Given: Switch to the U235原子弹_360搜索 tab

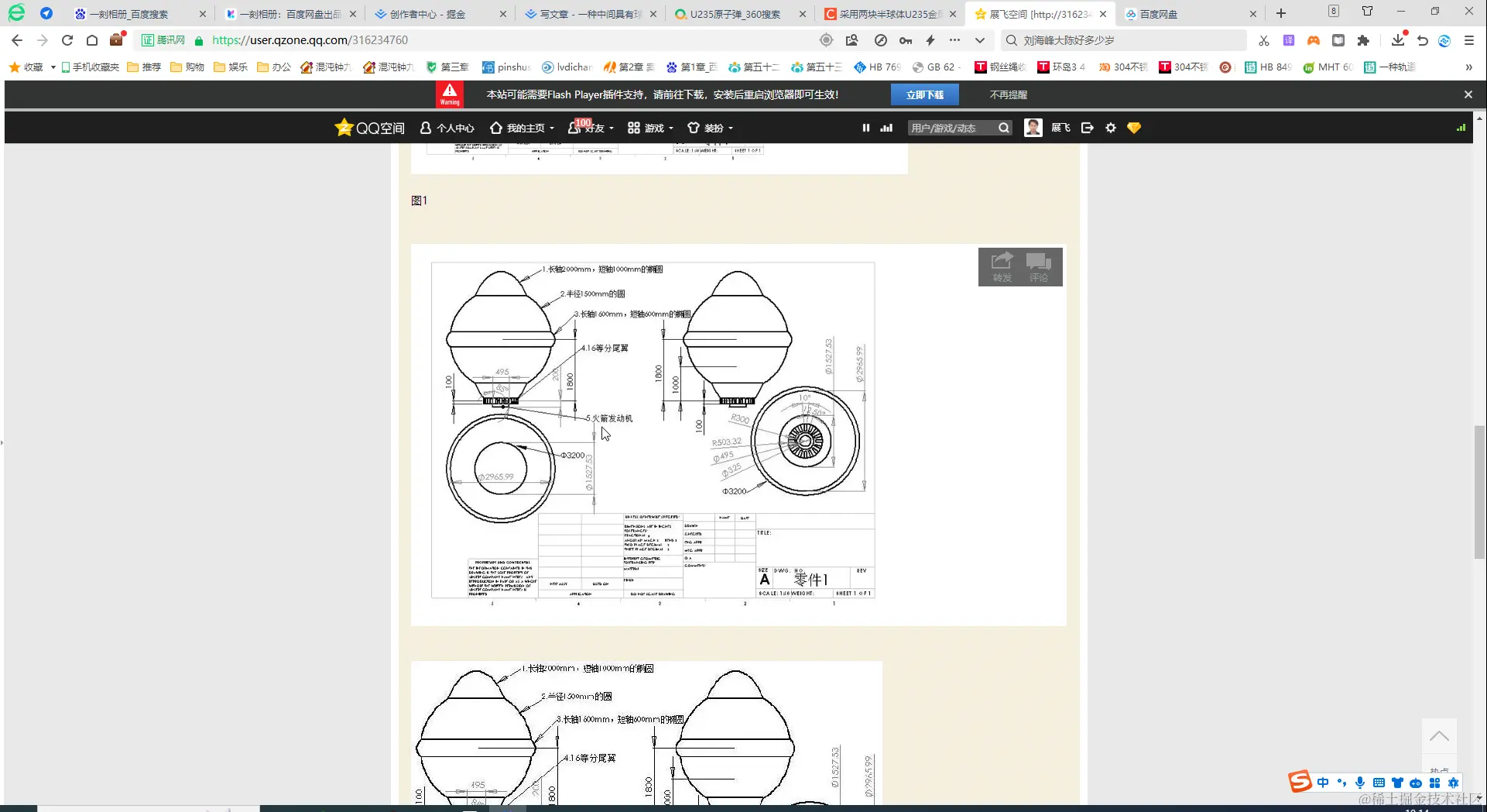Looking at the screenshot, I should point(739,14).
